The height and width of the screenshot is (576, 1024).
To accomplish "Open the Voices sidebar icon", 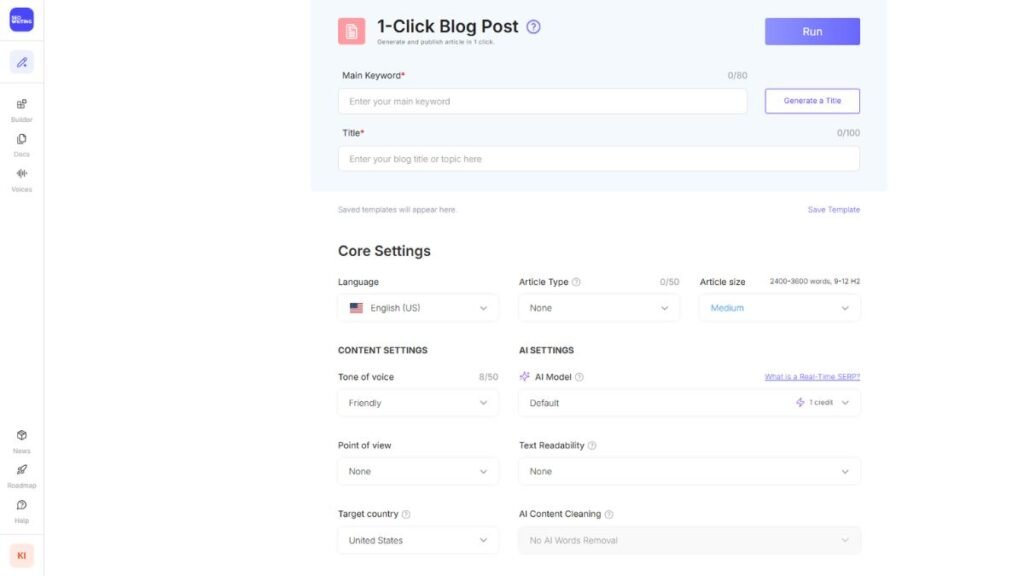I will click(x=21, y=174).
